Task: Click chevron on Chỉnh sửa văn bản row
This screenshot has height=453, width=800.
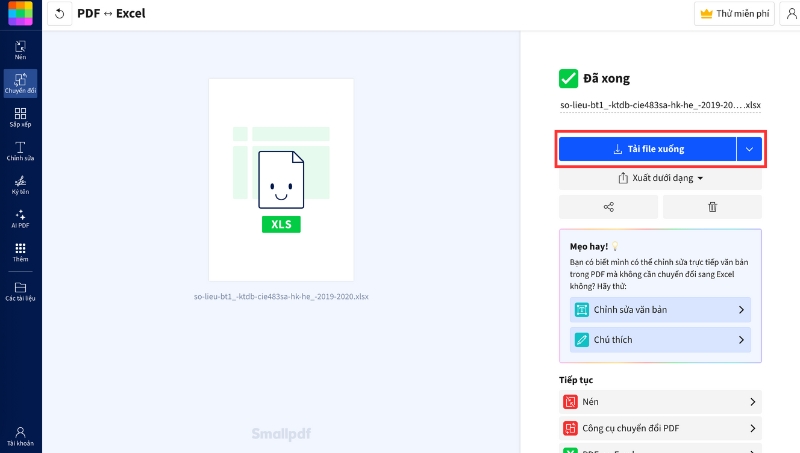Action: 741,310
